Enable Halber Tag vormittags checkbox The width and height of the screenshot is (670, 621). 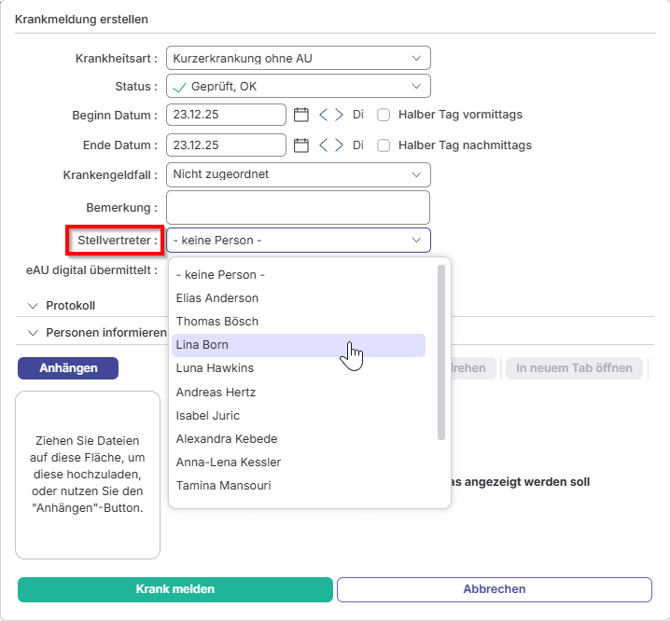tap(383, 115)
